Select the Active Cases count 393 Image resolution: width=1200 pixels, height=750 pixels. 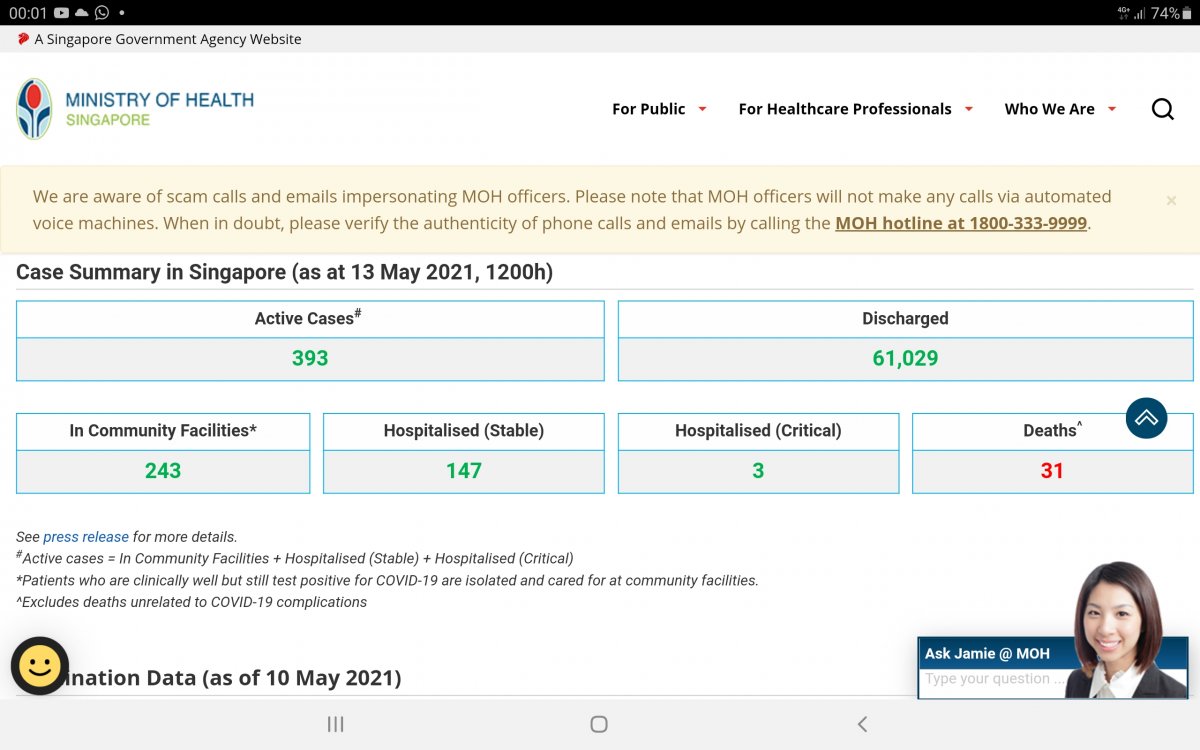pyautogui.click(x=310, y=358)
